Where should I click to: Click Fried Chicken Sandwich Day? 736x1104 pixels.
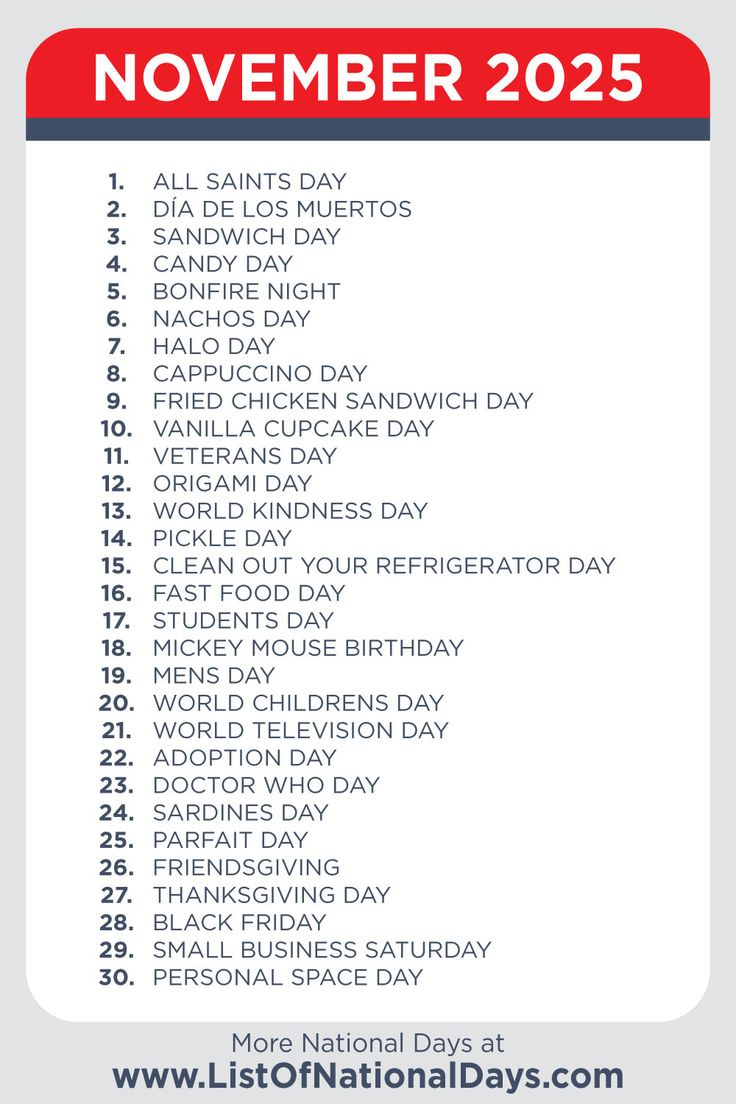coord(343,401)
